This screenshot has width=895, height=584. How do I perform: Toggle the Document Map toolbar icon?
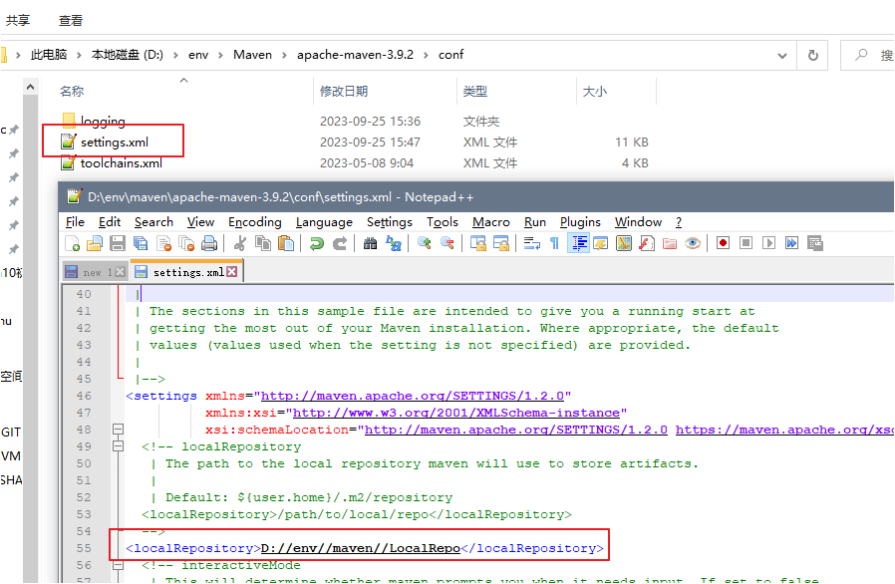(x=624, y=243)
